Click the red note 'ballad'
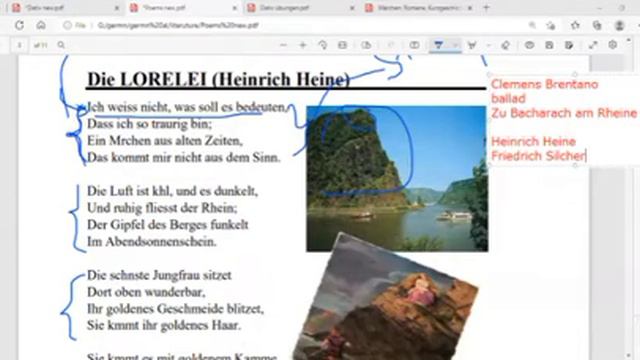Screen dimensions: 640x360 (508, 99)
